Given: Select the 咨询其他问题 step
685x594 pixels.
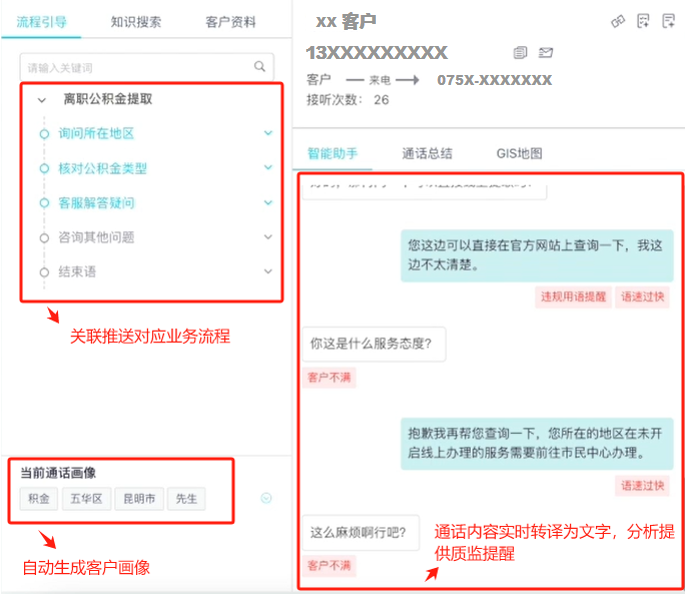Looking at the screenshot, I should tap(96, 237).
